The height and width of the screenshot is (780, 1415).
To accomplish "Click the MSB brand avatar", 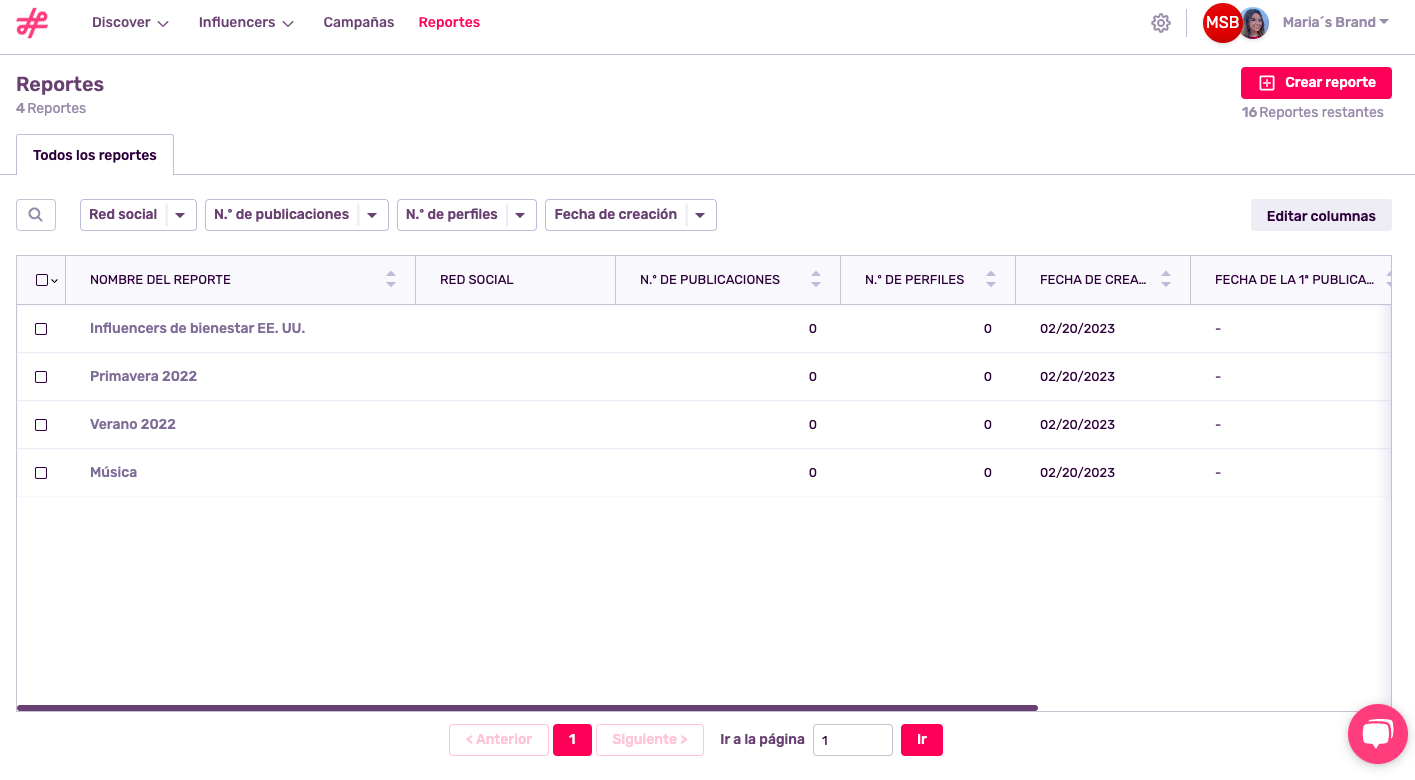I will click(x=1221, y=23).
